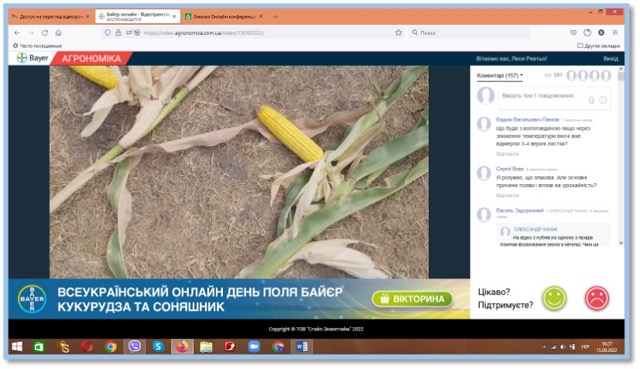Viewport: 640px width, 369px height.
Task: Open Word from the taskbar
Action: (302, 347)
